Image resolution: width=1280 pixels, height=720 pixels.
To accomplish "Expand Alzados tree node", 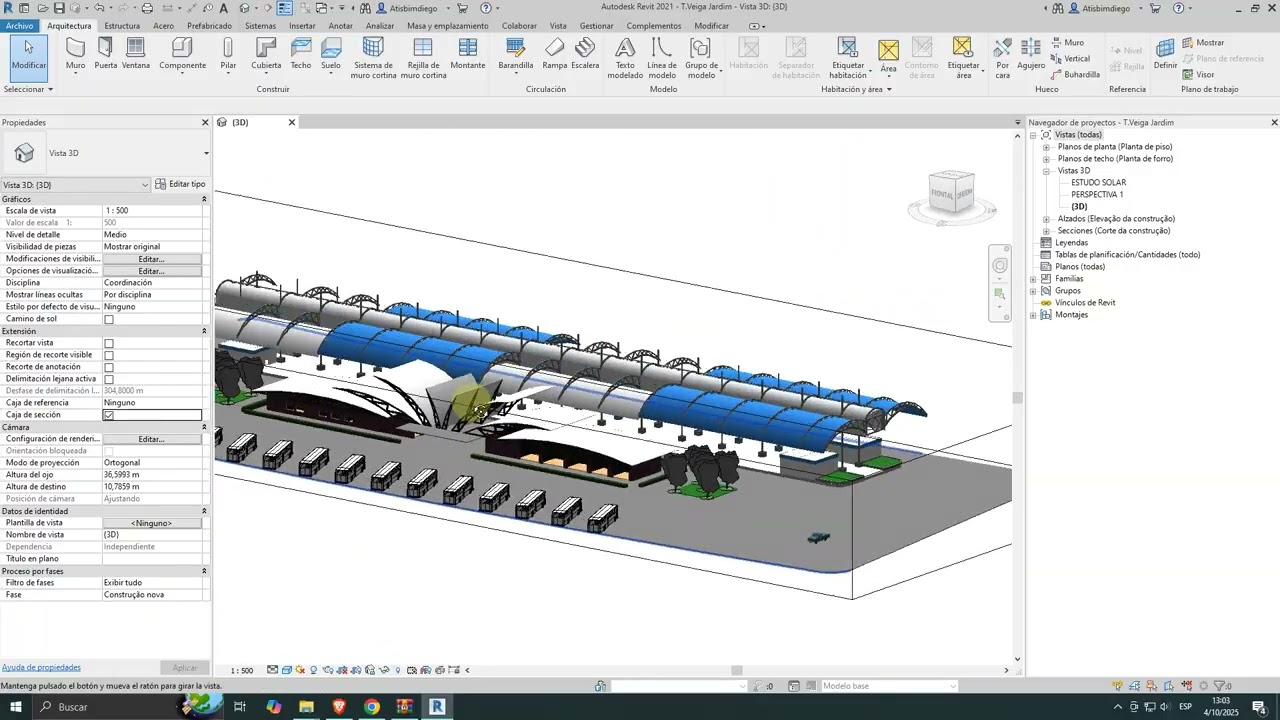I will click(x=1046, y=219).
